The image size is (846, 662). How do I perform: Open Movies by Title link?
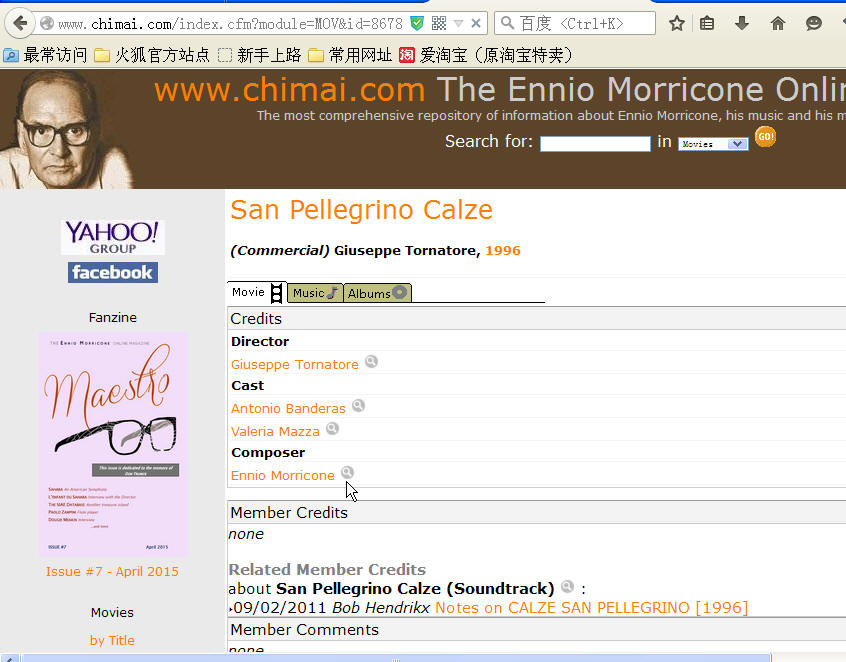(x=112, y=640)
